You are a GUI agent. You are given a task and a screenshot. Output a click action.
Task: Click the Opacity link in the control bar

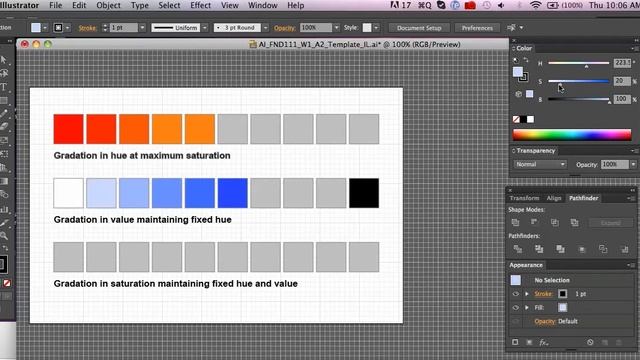284,28
